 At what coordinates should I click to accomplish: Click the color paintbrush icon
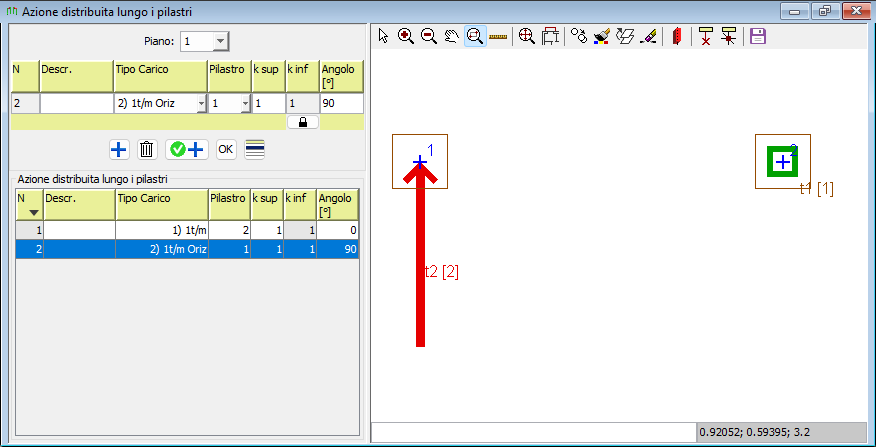coord(601,36)
